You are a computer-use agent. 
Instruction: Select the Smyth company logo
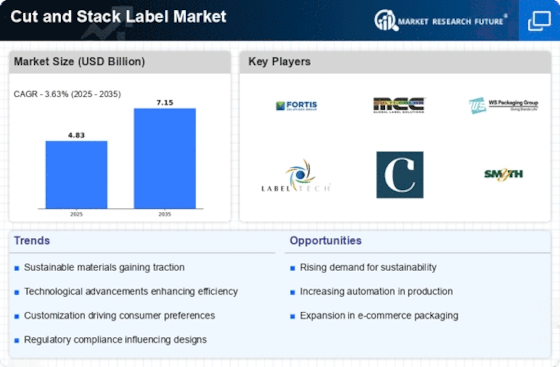(x=504, y=174)
